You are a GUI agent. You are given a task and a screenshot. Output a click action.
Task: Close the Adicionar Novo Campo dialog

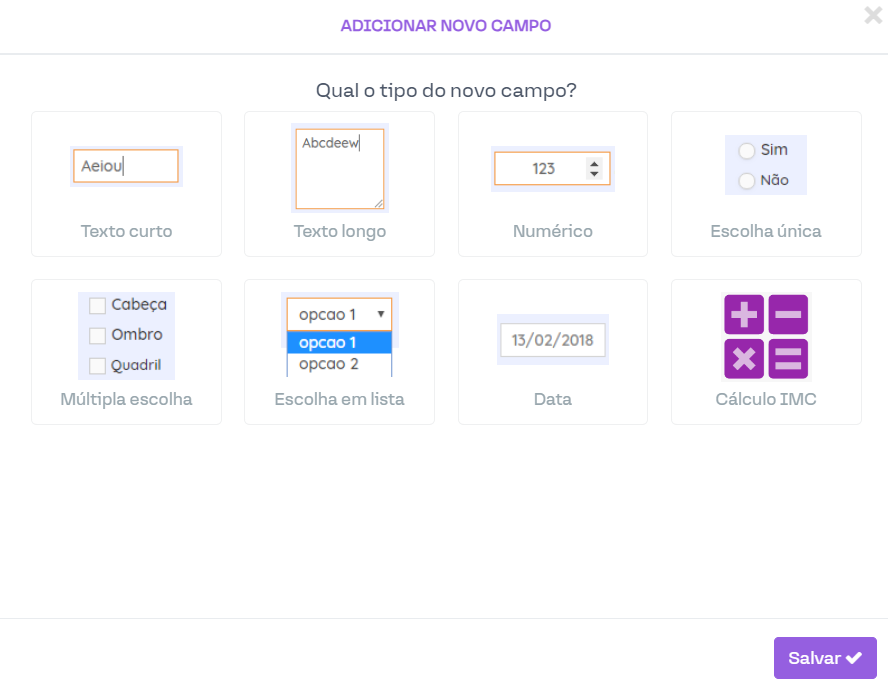click(x=872, y=15)
